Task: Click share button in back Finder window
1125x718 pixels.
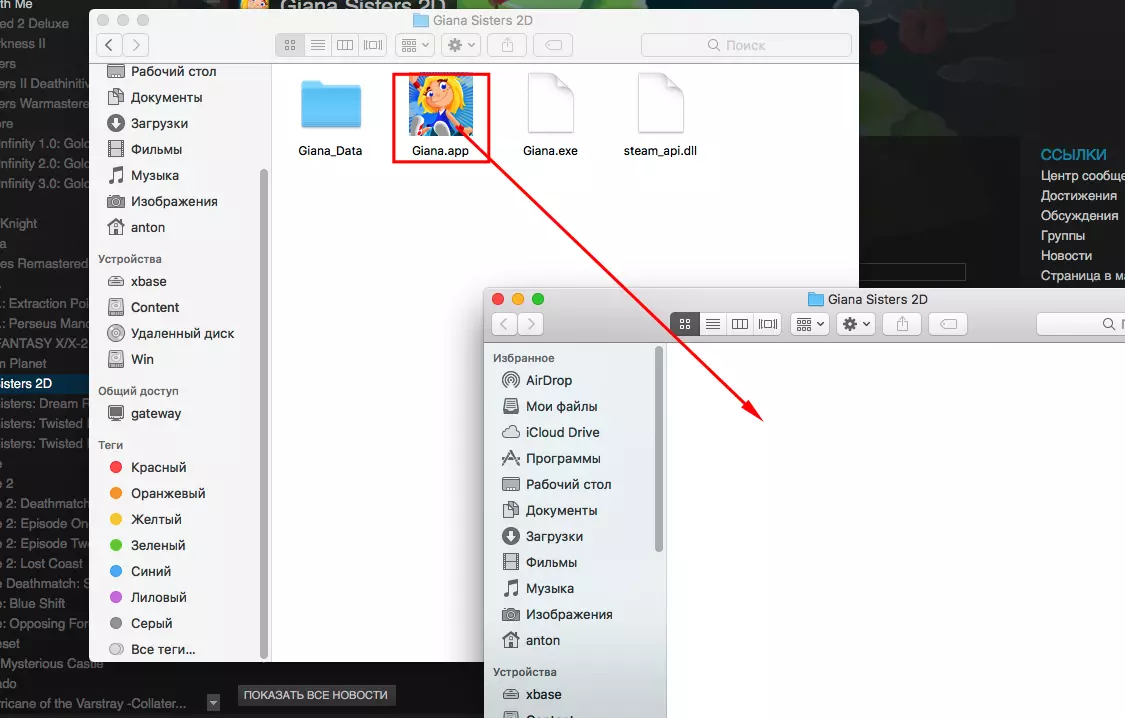Action: pyautogui.click(x=507, y=45)
